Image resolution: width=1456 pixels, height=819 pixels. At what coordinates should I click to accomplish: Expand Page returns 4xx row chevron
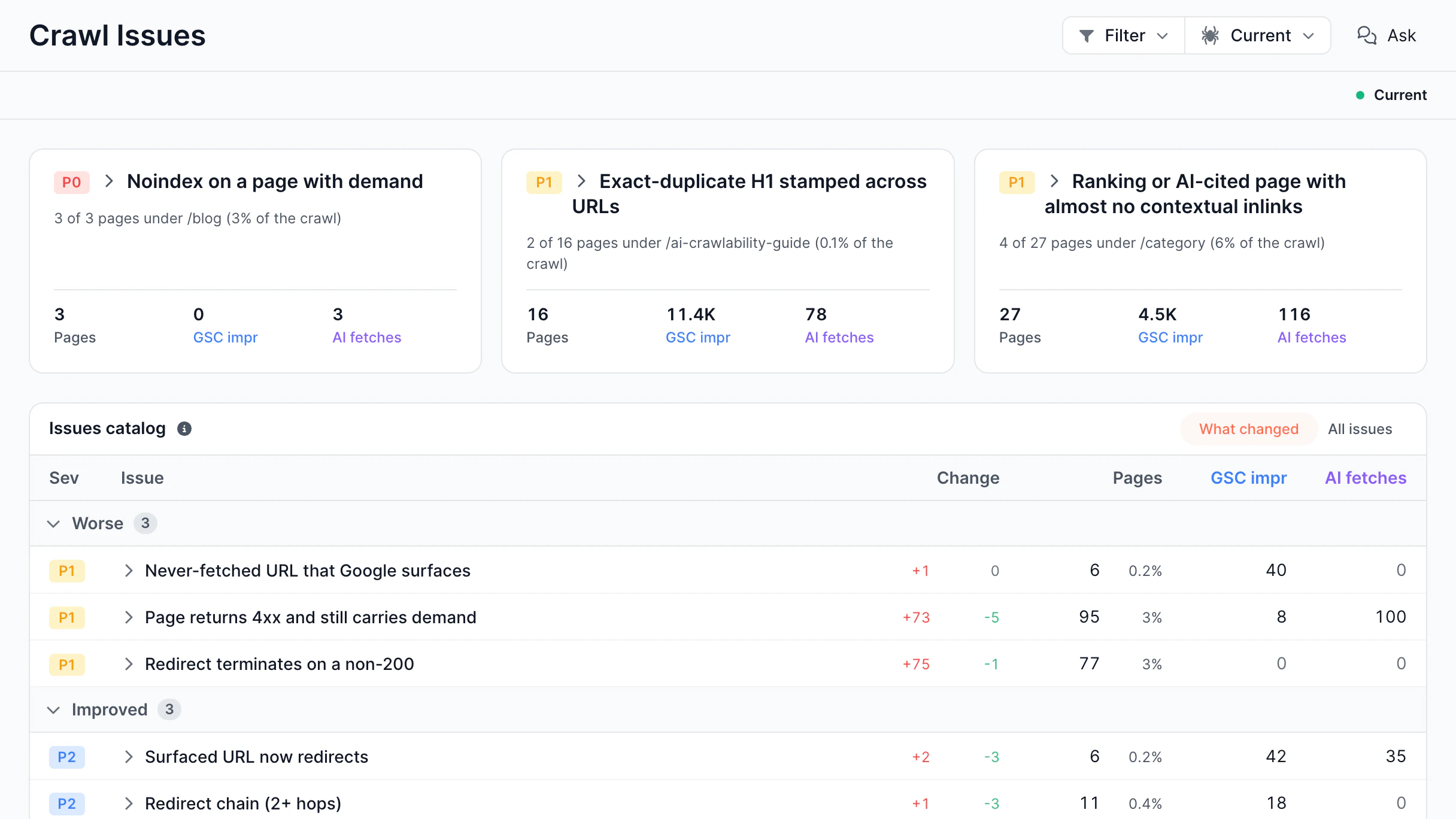[x=128, y=617]
